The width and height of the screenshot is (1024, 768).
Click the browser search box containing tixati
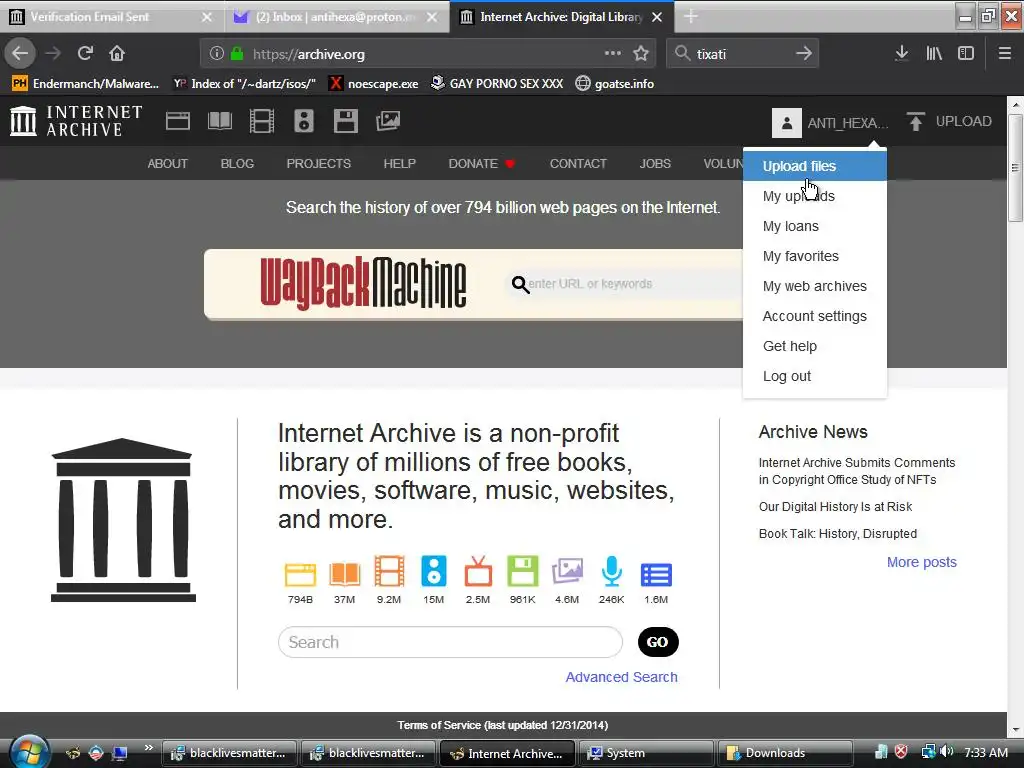pyautogui.click(x=743, y=54)
